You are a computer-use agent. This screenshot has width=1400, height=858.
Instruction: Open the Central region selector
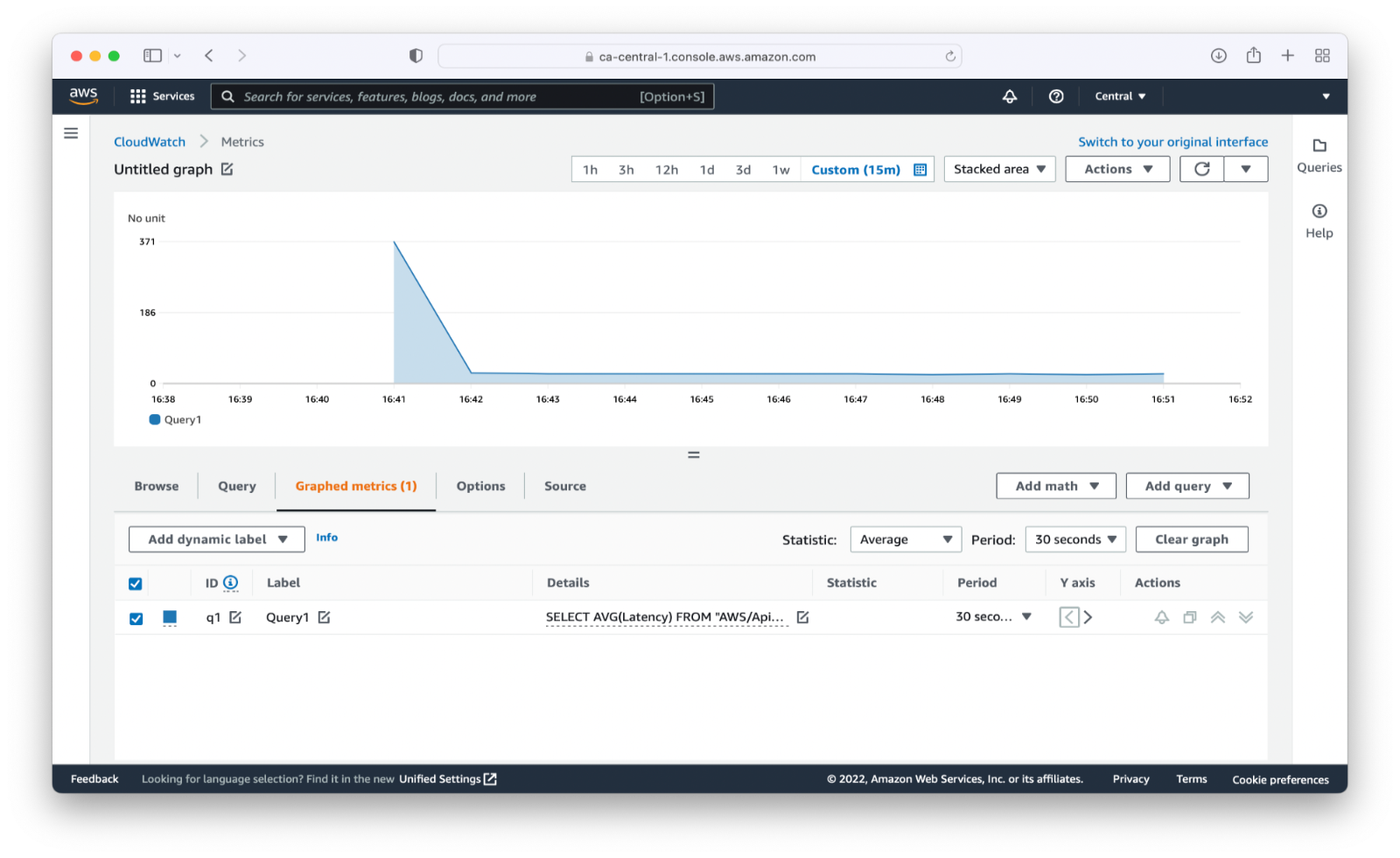pos(1120,96)
